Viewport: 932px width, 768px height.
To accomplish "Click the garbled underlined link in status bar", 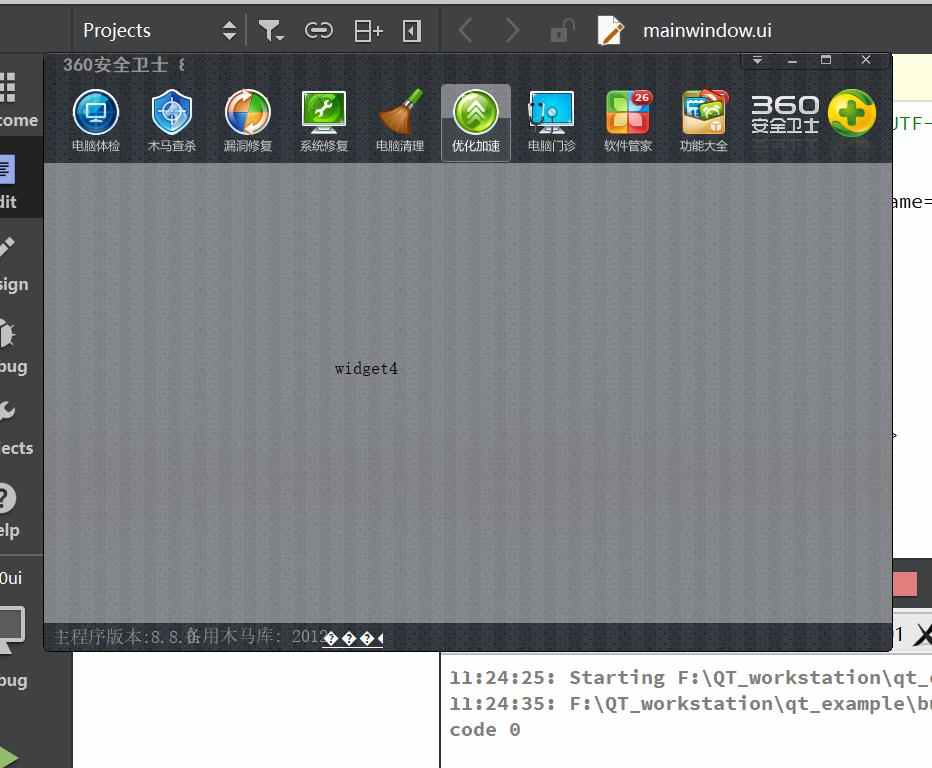I will coord(352,639).
